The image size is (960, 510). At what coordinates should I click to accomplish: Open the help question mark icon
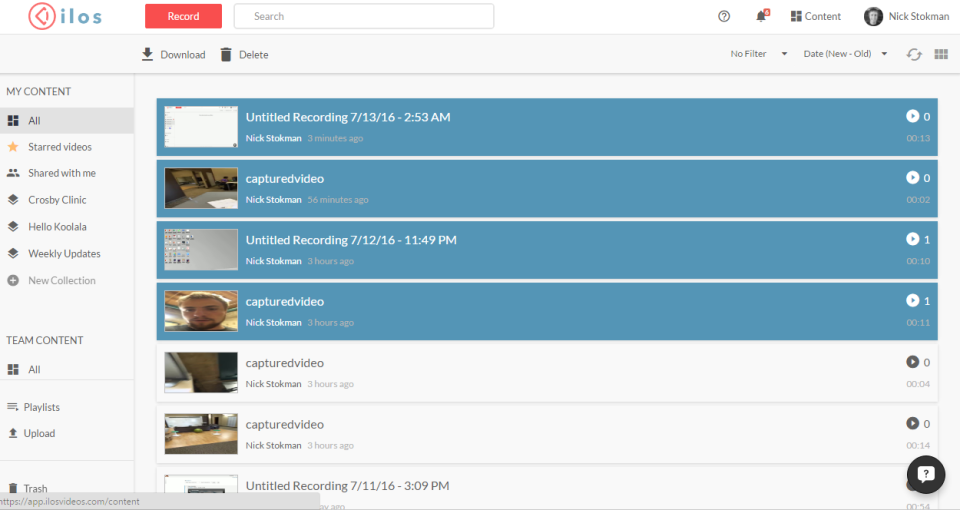coord(724,16)
